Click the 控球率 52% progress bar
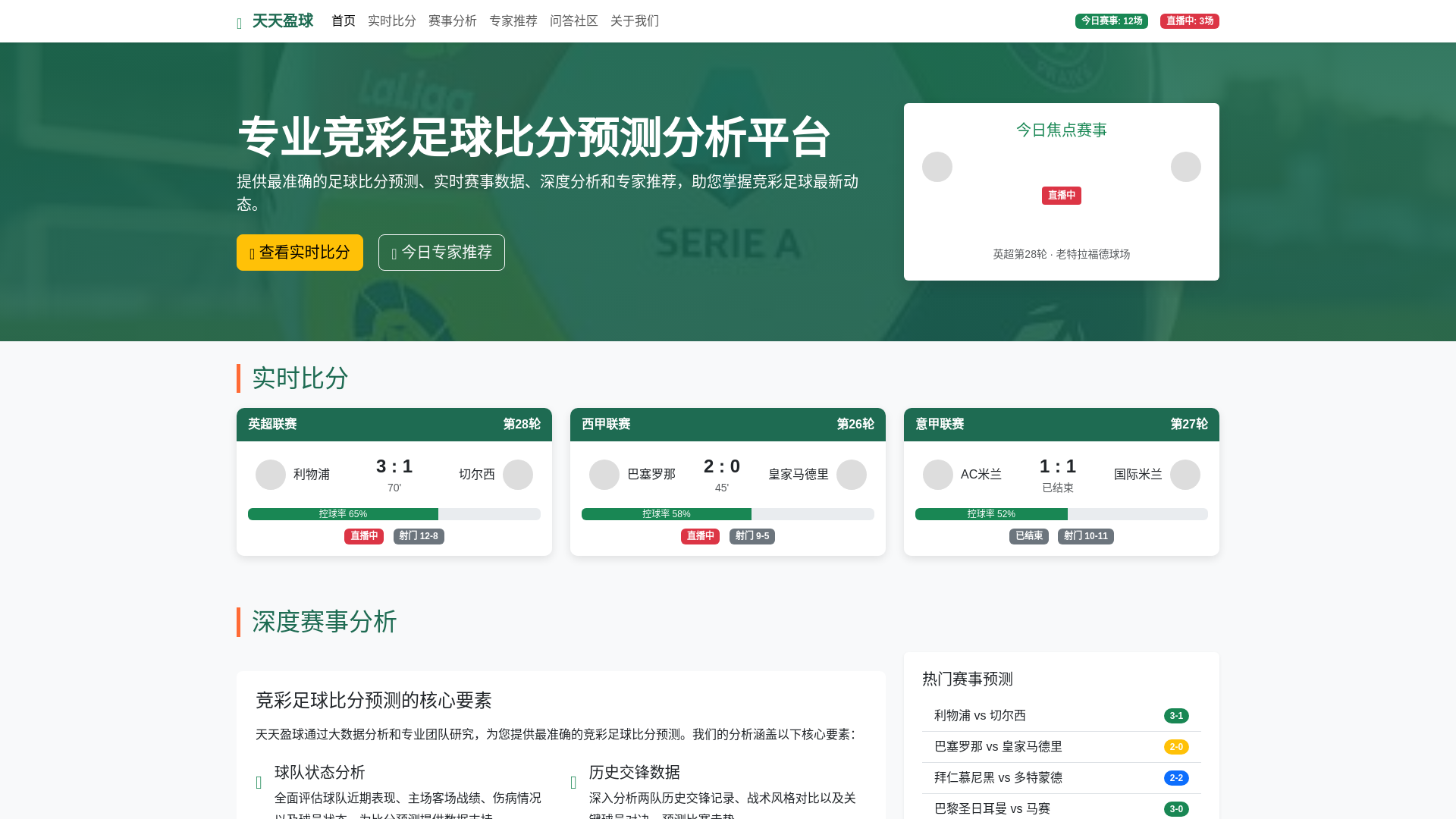Viewport: 1456px width, 819px height. 1062,514
